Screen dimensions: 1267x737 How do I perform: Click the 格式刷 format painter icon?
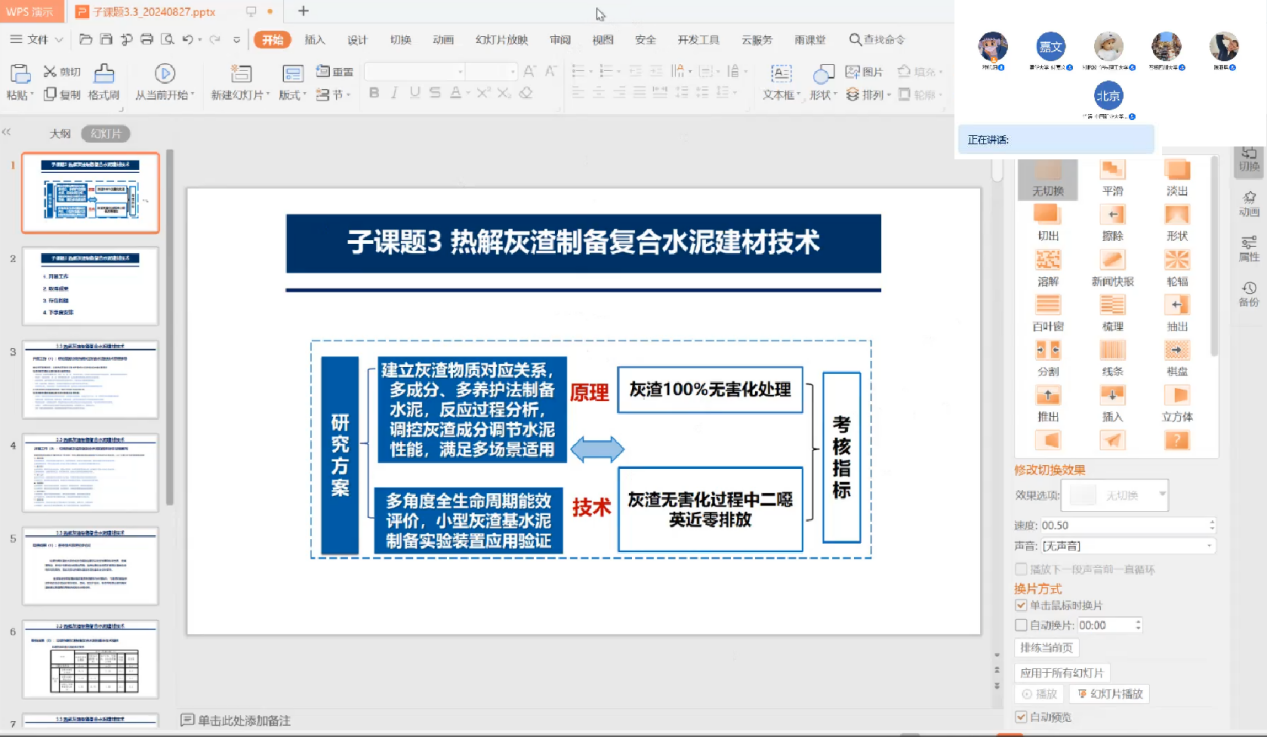104,74
